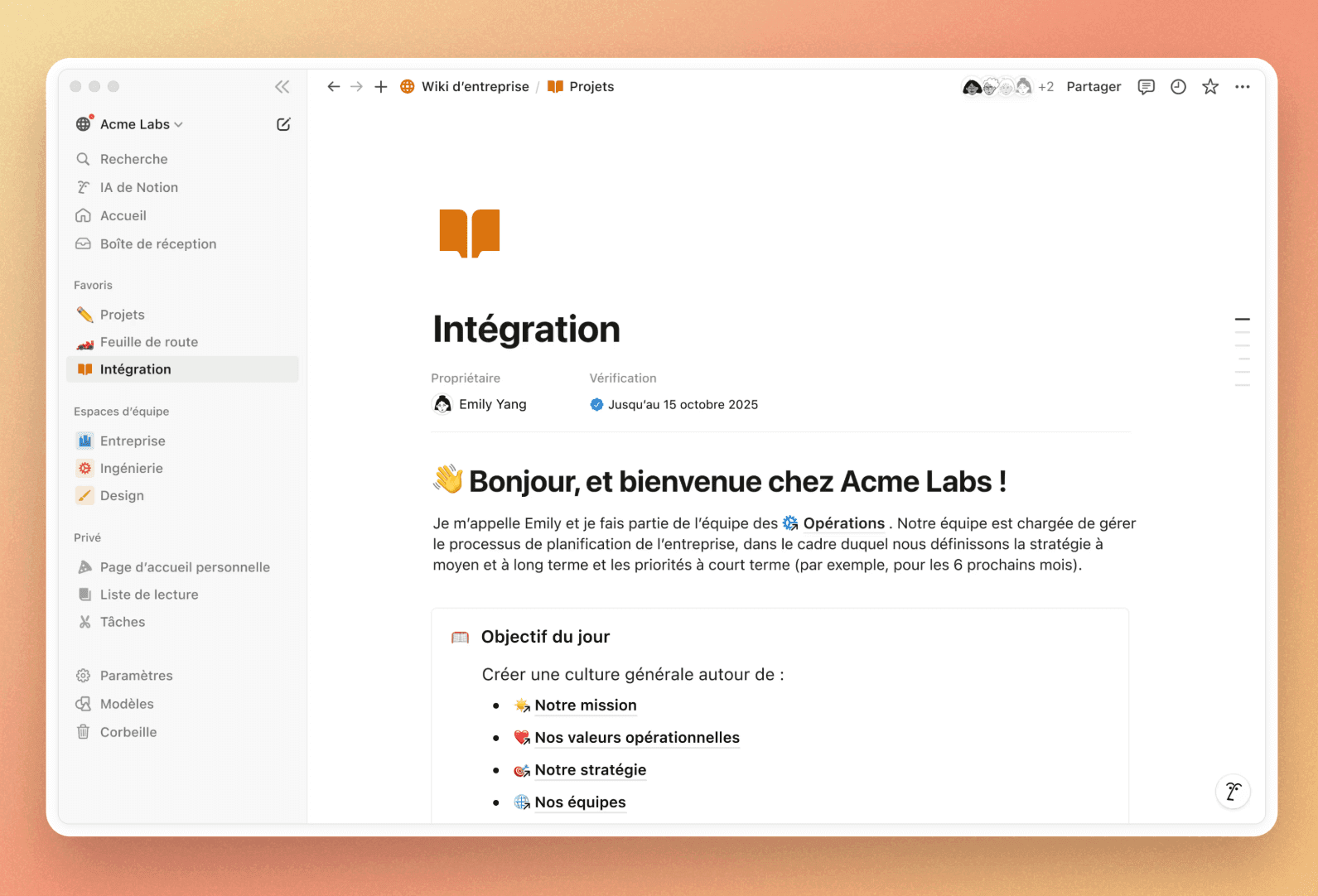Add page to favorites with star icon

1210,87
